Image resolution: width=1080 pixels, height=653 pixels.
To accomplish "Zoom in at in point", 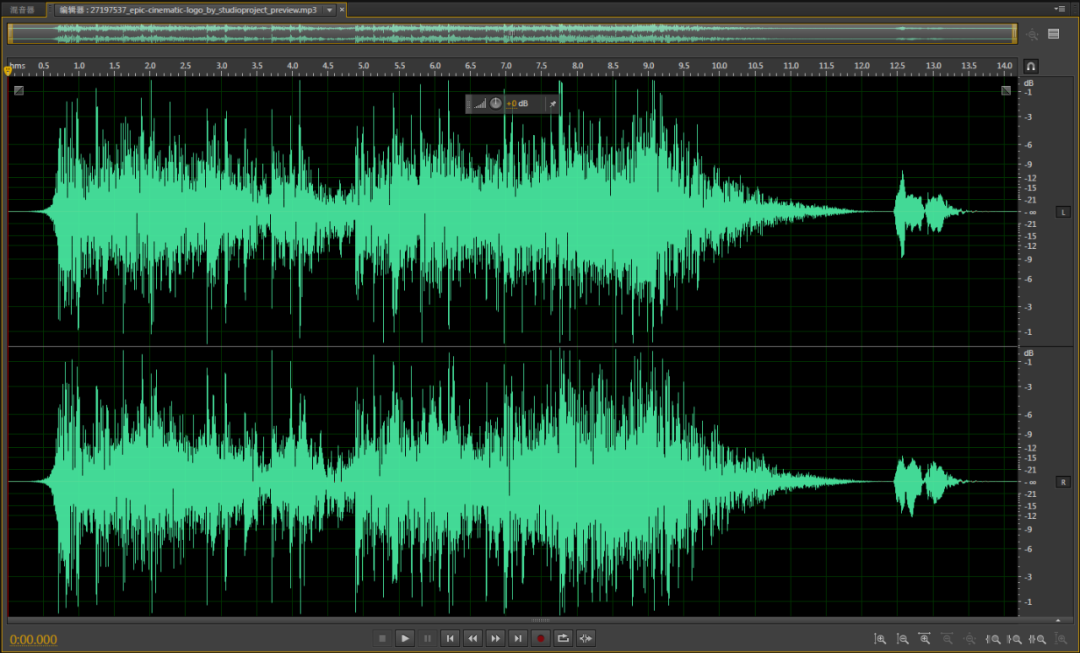I will 993,639.
